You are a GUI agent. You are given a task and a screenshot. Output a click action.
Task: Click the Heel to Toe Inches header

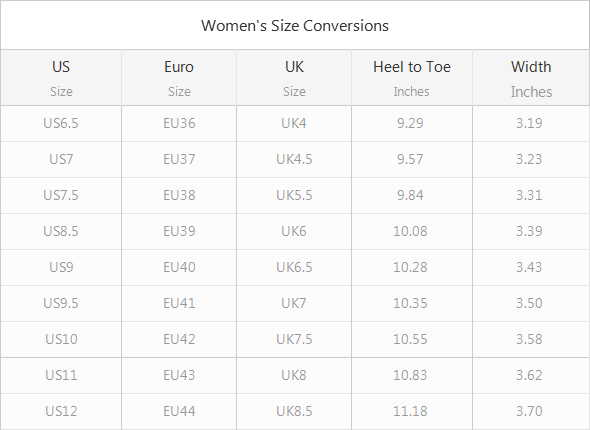pos(412,78)
